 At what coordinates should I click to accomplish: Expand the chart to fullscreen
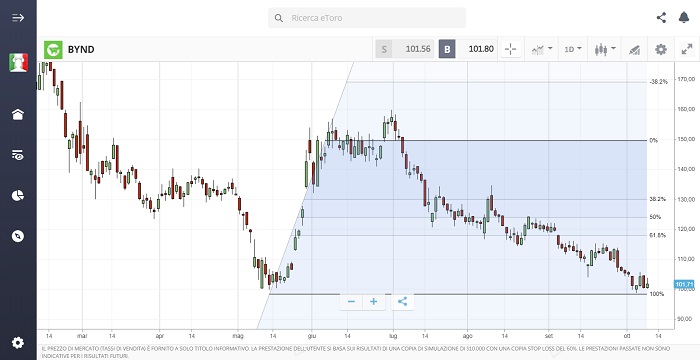click(687, 49)
